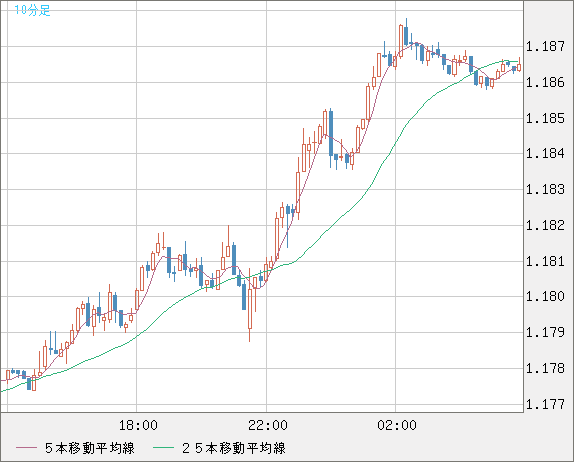
Task: Click the 02:00 time axis label
Action: pyautogui.click(x=397, y=425)
